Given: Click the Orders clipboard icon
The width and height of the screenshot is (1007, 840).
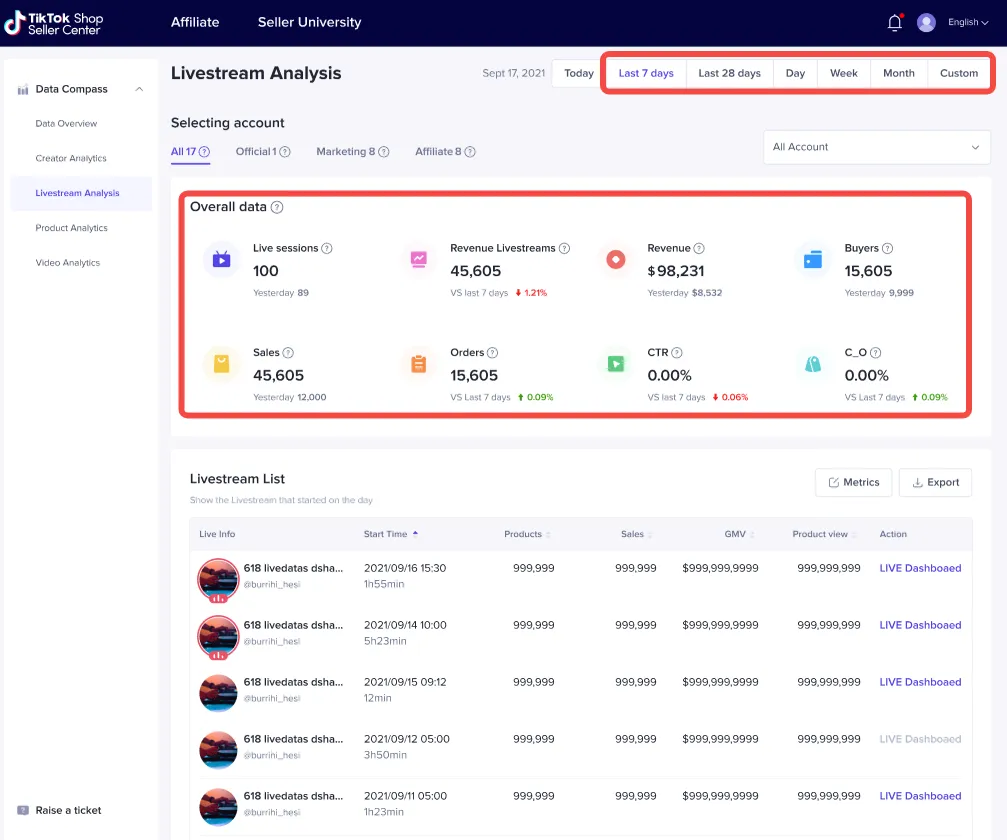Looking at the screenshot, I should [418, 364].
